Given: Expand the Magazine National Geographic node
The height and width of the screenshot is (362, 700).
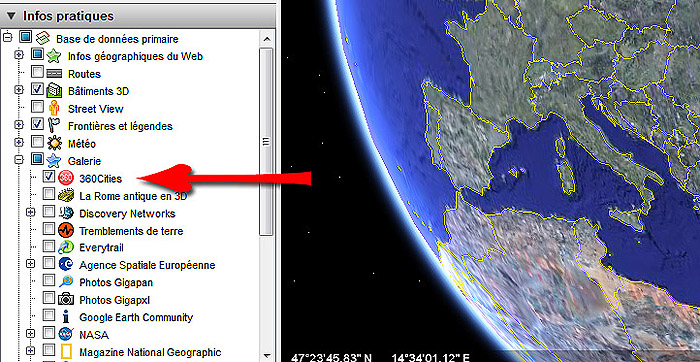Looking at the screenshot, I should click(x=30, y=351).
